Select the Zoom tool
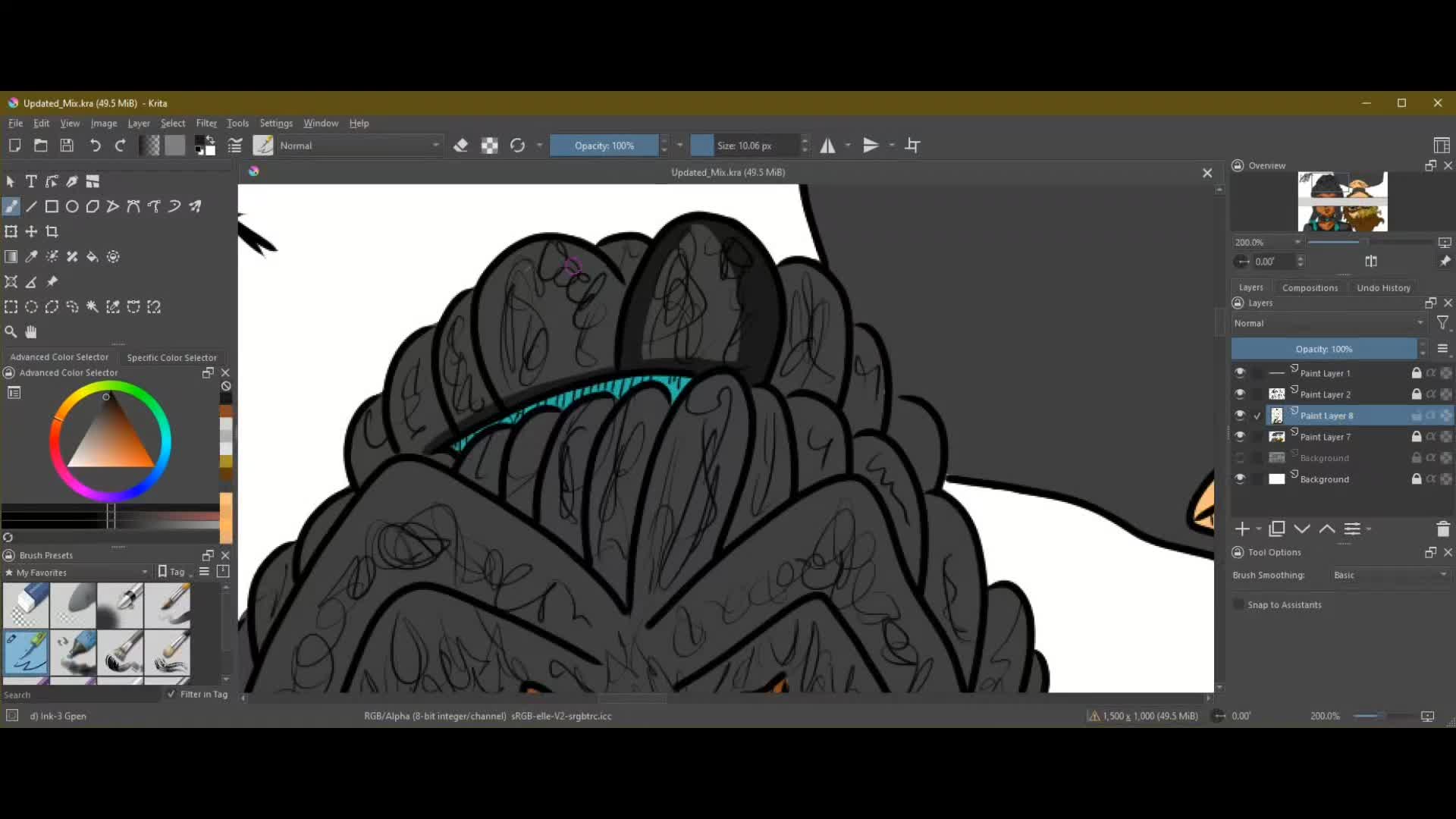This screenshot has width=1456, height=819. coord(11,332)
